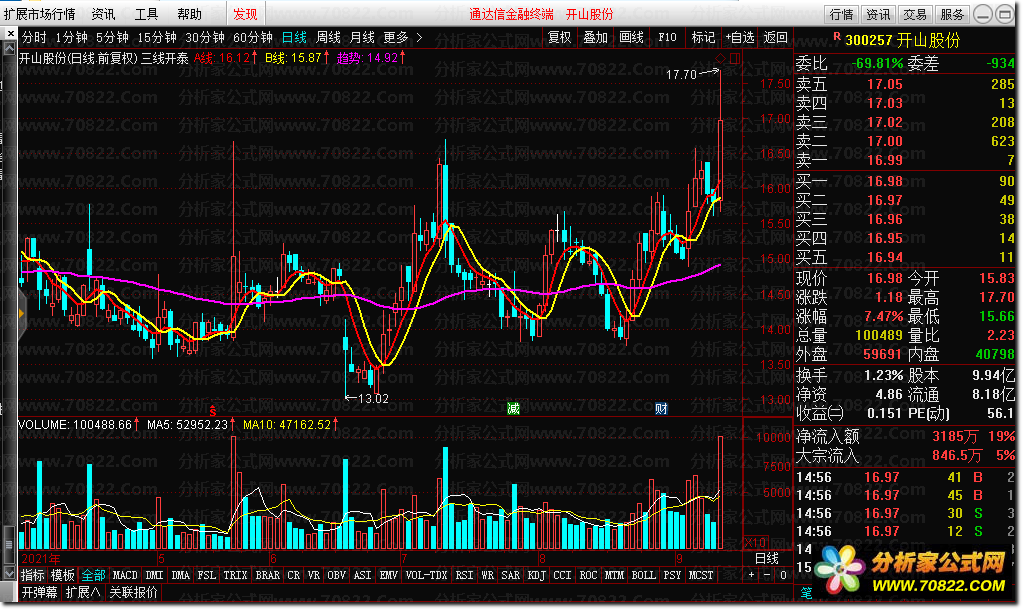Choose the DMI indicator
The height and width of the screenshot is (610, 1024).
tap(154, 575)
